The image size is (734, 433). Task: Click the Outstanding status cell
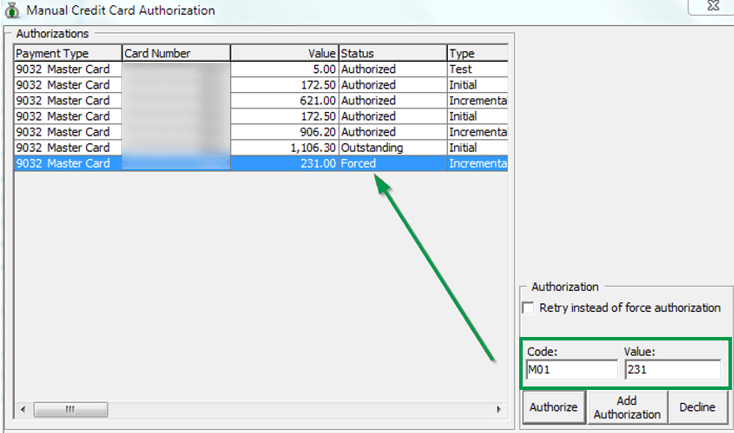392,148
